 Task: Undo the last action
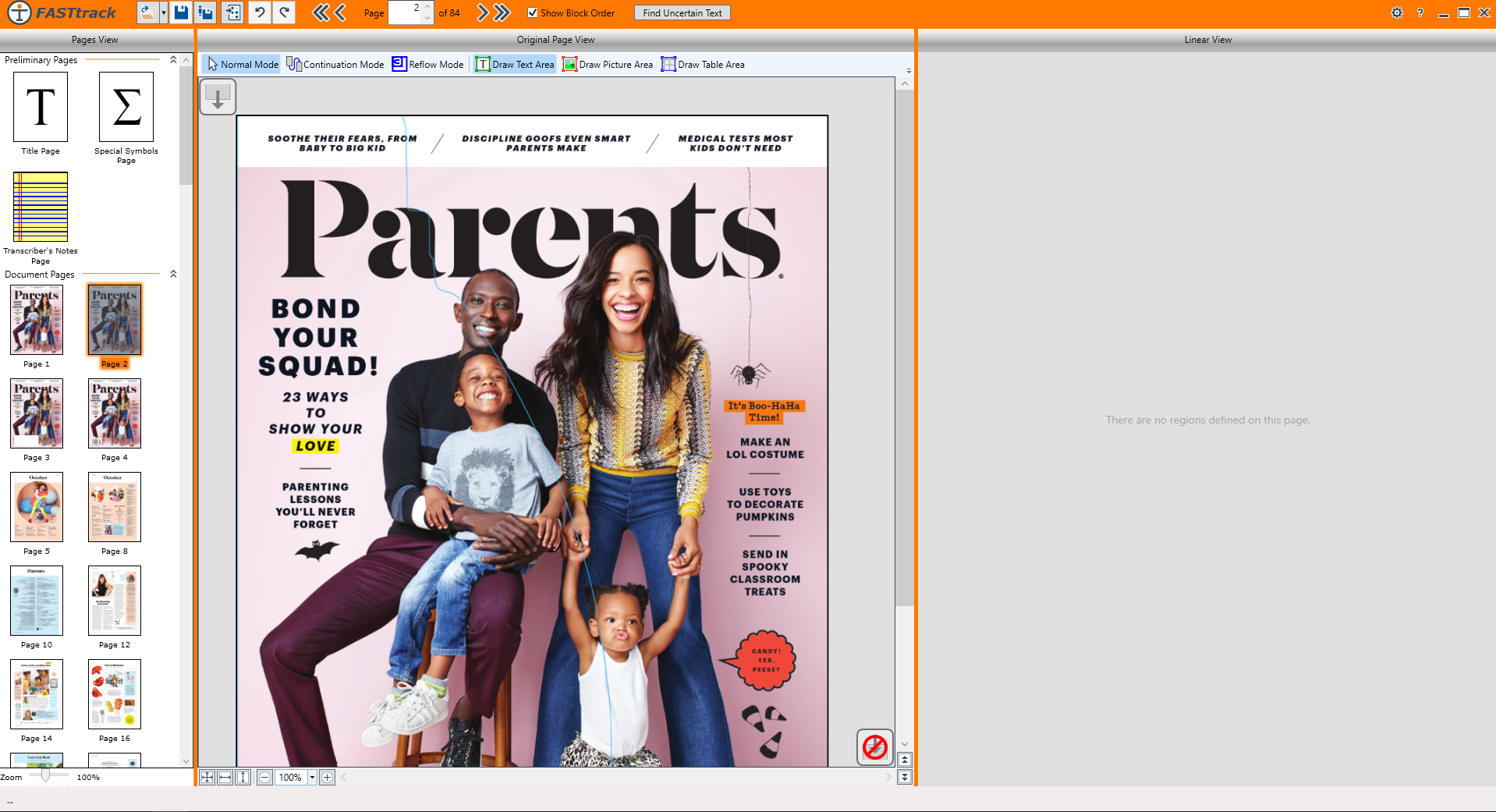[260, 12]
